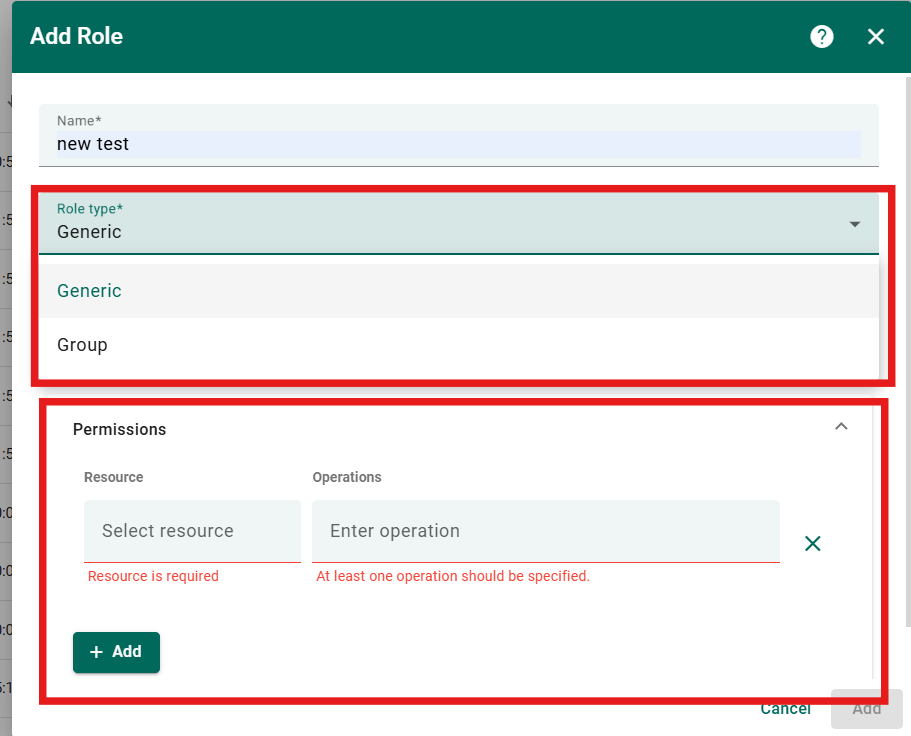Focus the Enter operation field

tap(546, 531)
